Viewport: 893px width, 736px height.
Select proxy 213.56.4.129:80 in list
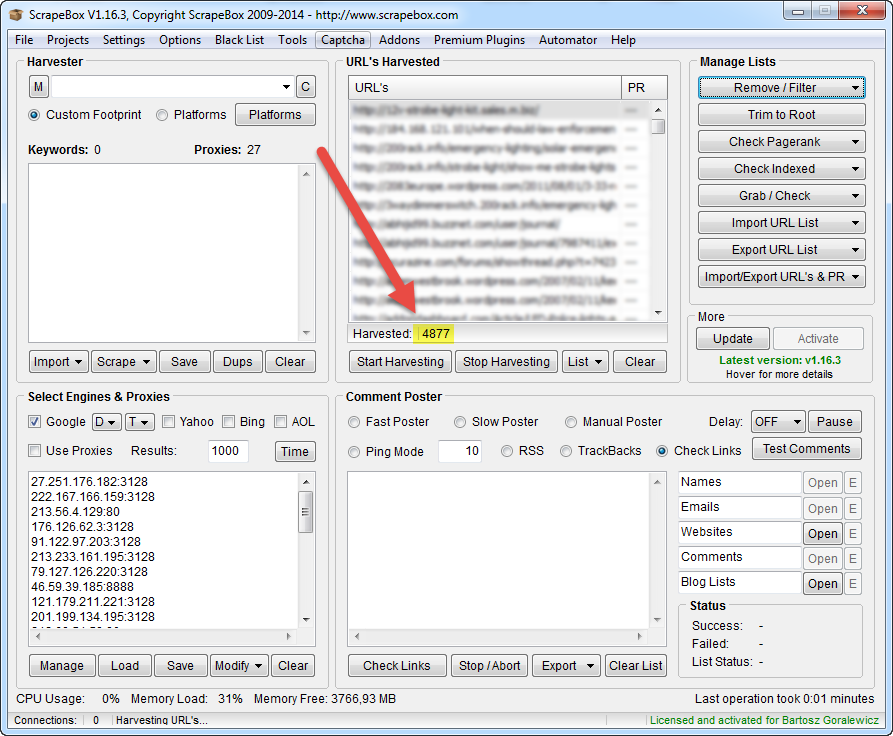tap(76, 512)
